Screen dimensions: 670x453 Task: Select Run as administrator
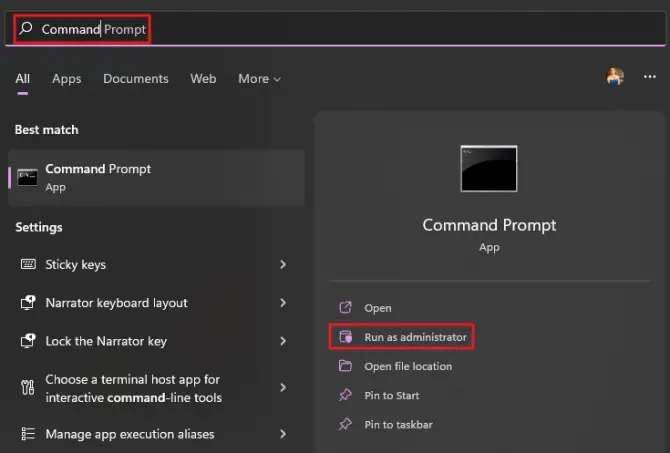(415, 337)
